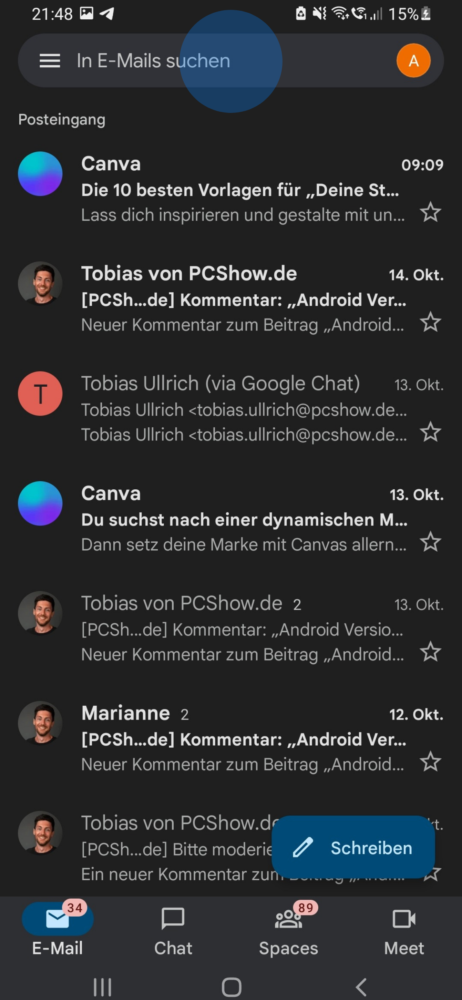Tap the orange account avatar 'A'
Viewport: 462px width, 1000px height.
pos(414,61)
